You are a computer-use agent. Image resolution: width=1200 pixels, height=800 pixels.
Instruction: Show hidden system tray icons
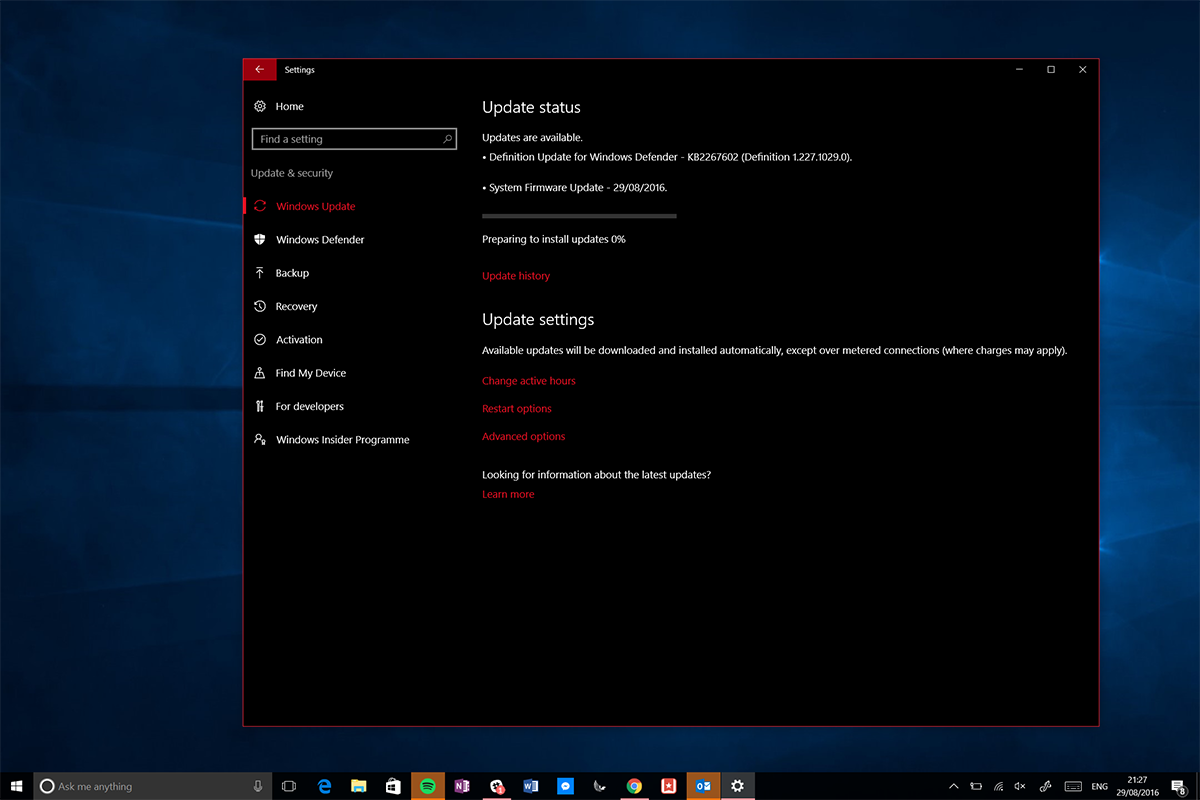[x=953, y=786]
